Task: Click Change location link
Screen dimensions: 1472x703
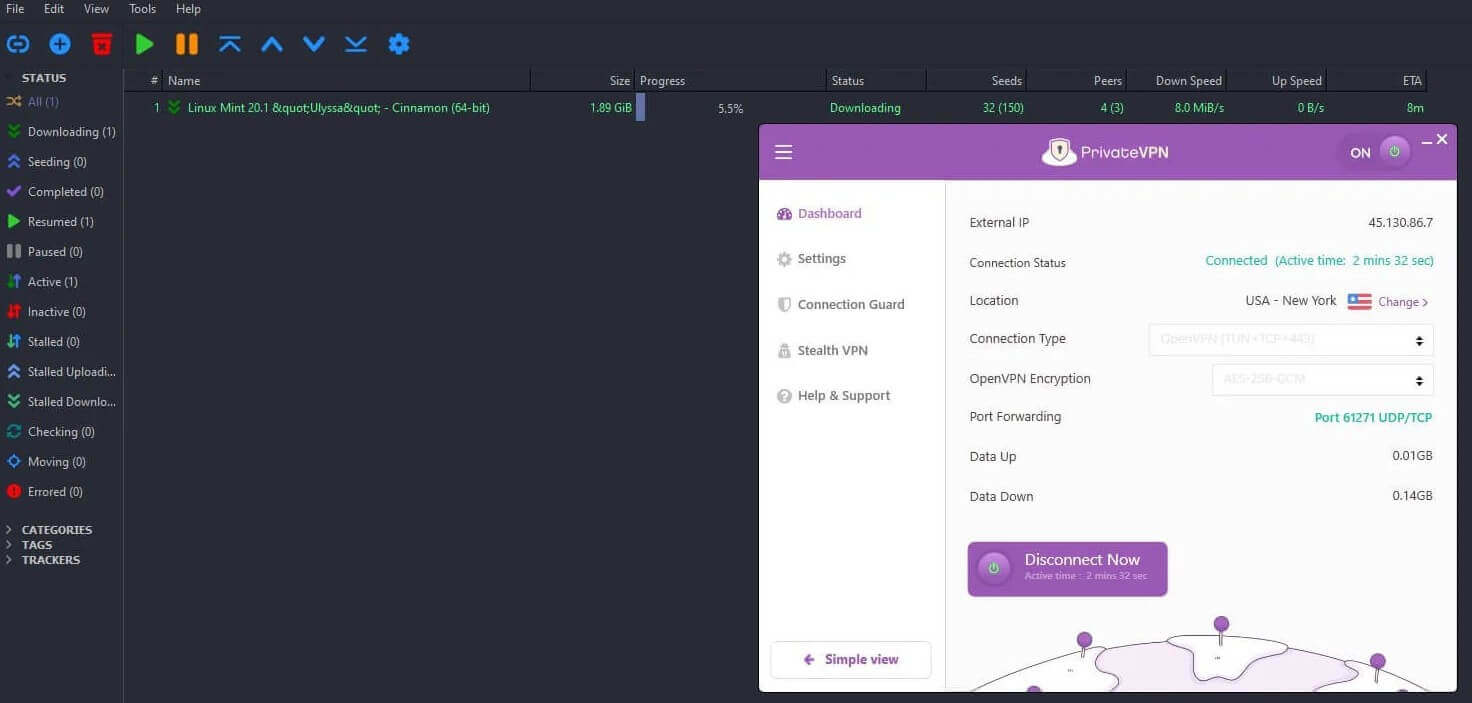Action: [1403, 302]
